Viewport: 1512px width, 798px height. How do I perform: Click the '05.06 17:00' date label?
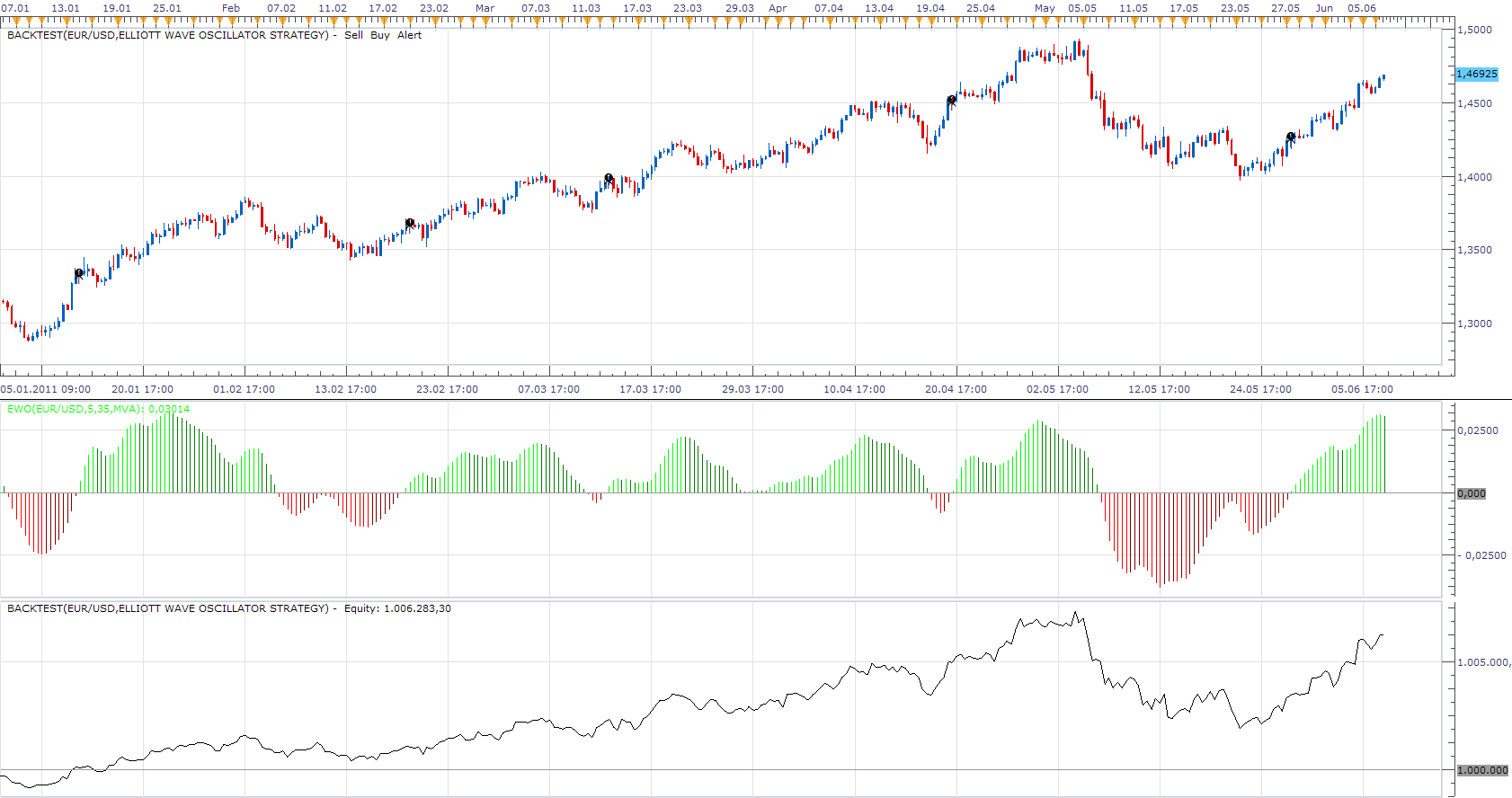click(x=1362, y=389)
